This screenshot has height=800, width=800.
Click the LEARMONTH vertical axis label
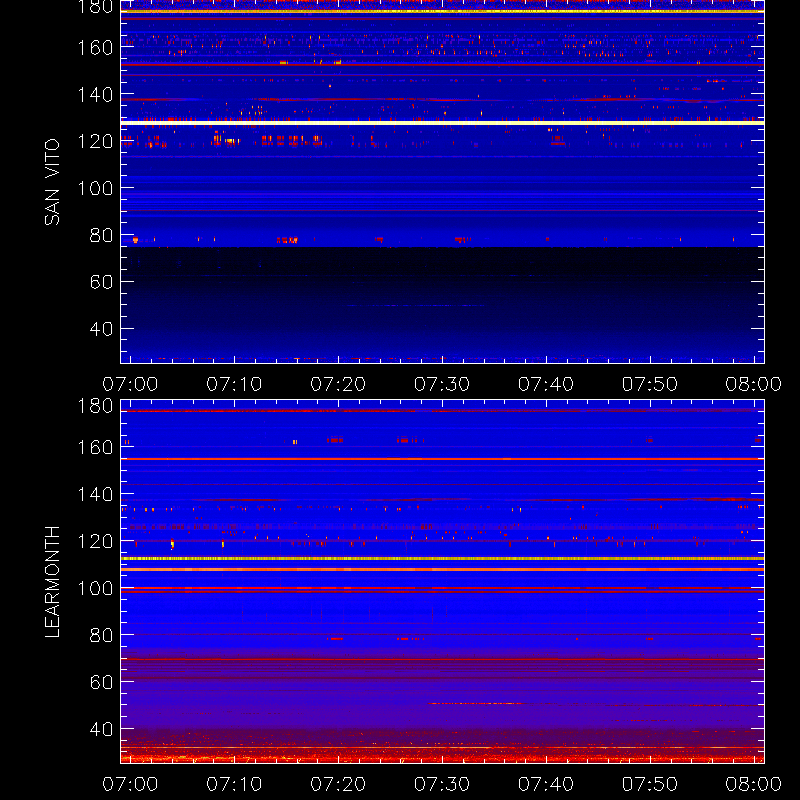[x=52, y=582]
